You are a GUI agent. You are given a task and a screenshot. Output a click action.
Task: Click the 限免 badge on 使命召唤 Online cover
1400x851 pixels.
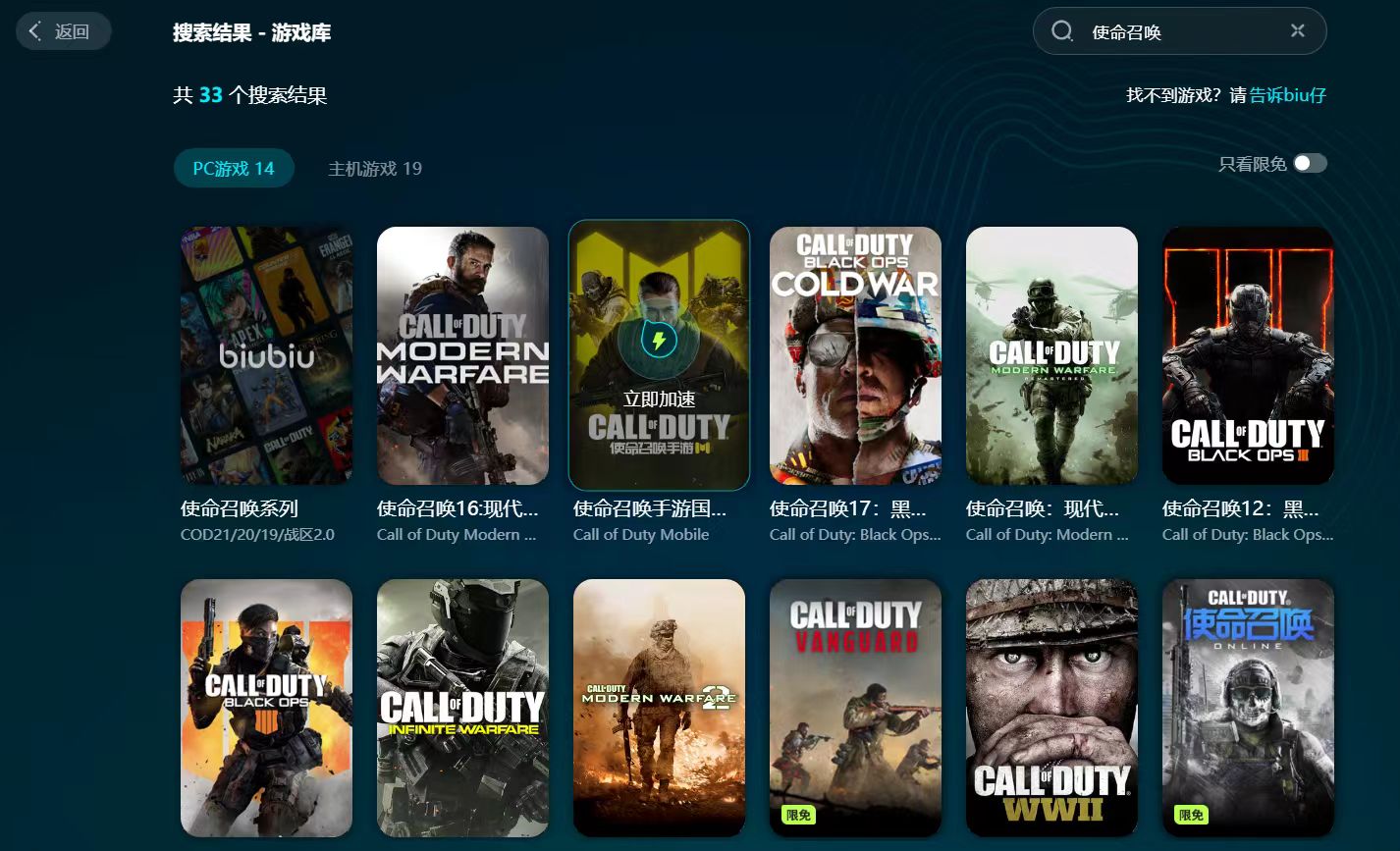point(1192,815)
